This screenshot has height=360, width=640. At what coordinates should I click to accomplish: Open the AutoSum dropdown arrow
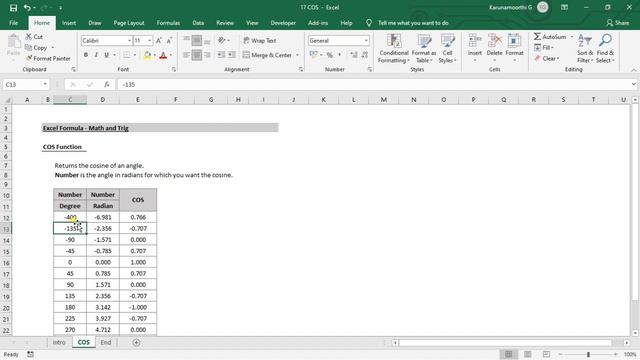pyautogui.click(x=572, y=37)
